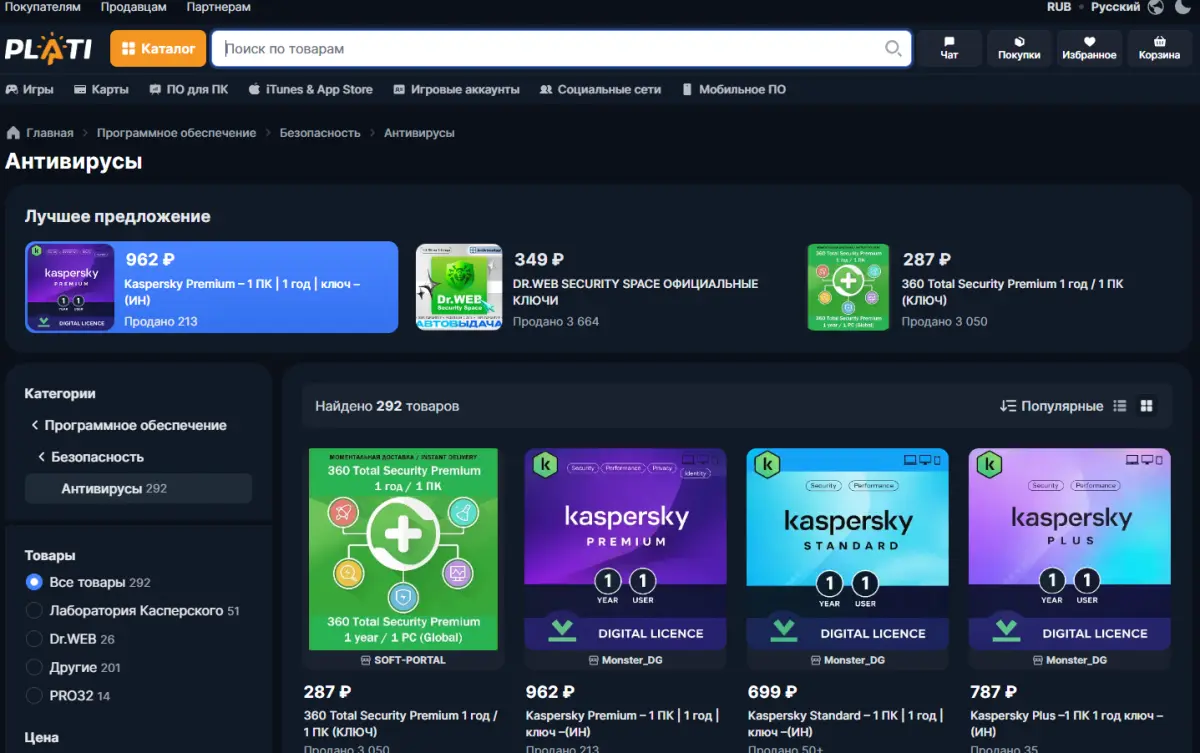Open Kaspersky Plus product grid image
The width and height of the screenshot is (1200, 753).
pos(1070,549)
